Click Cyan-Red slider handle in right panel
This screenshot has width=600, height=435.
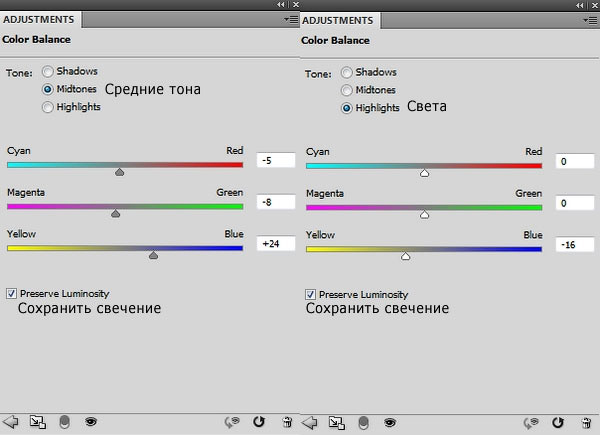(x=424, y=173)
